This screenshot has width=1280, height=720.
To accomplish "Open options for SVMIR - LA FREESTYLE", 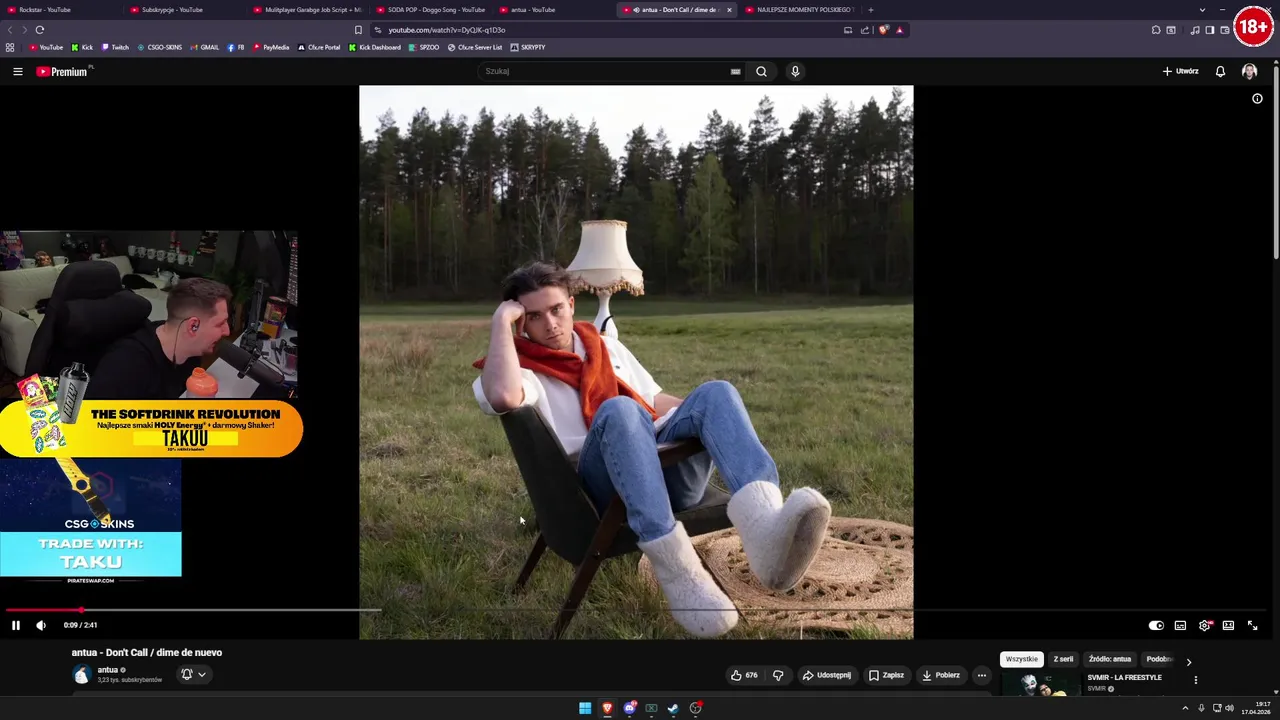I will 1195,680.
